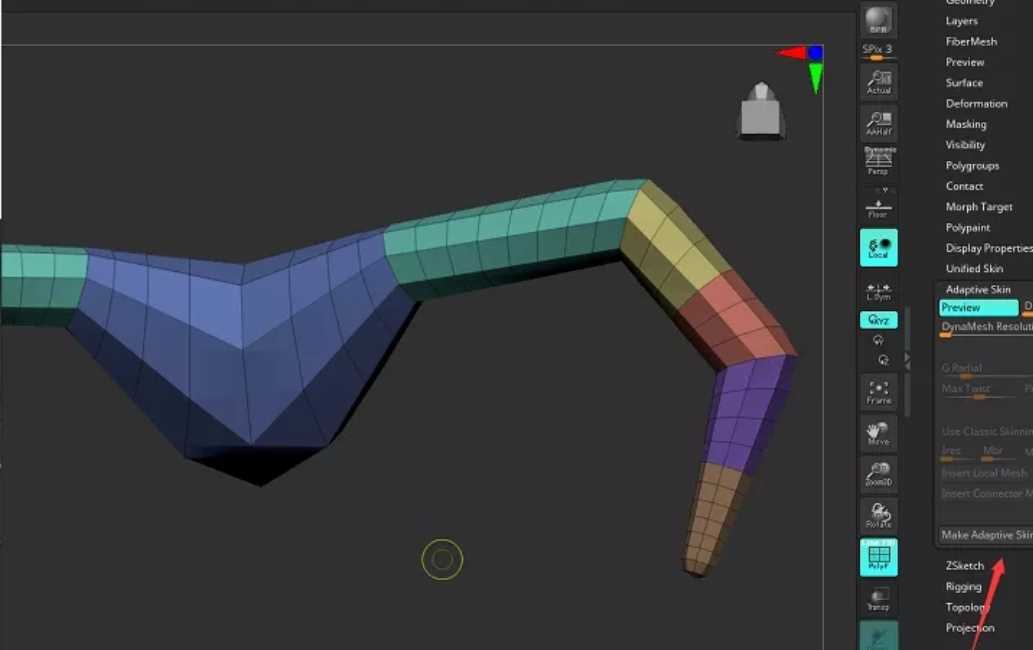Open the Projection subpalette

tap(970, 628)
